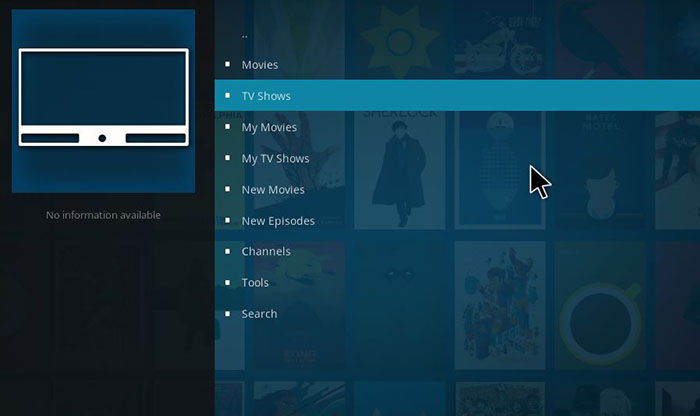Click the bullet icon beside Tools

pyautogui.click(x=228, y=283)
